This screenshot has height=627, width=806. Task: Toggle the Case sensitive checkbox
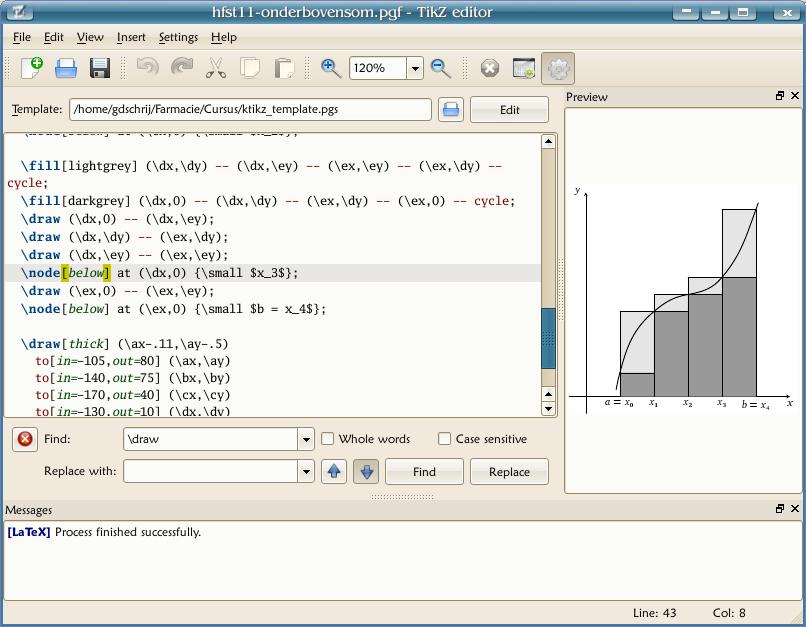(x=444, y=439)
